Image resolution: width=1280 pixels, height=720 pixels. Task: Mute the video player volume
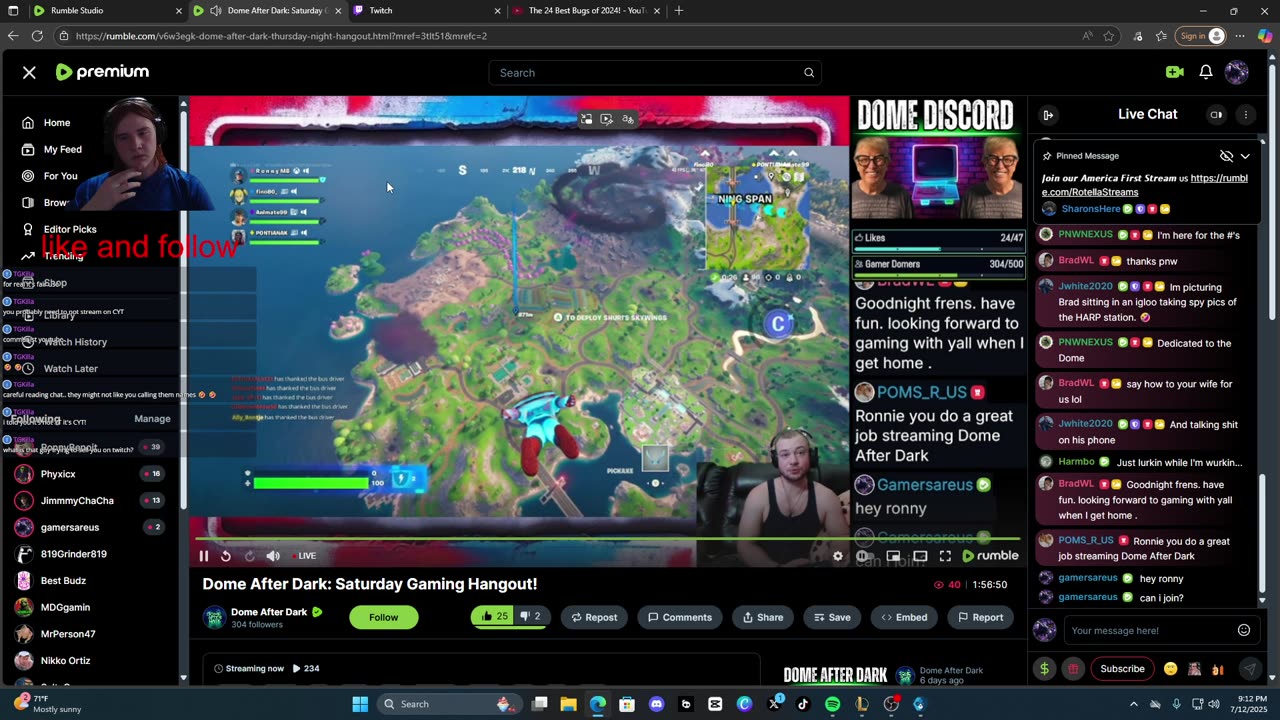click(x=273, y=556)
